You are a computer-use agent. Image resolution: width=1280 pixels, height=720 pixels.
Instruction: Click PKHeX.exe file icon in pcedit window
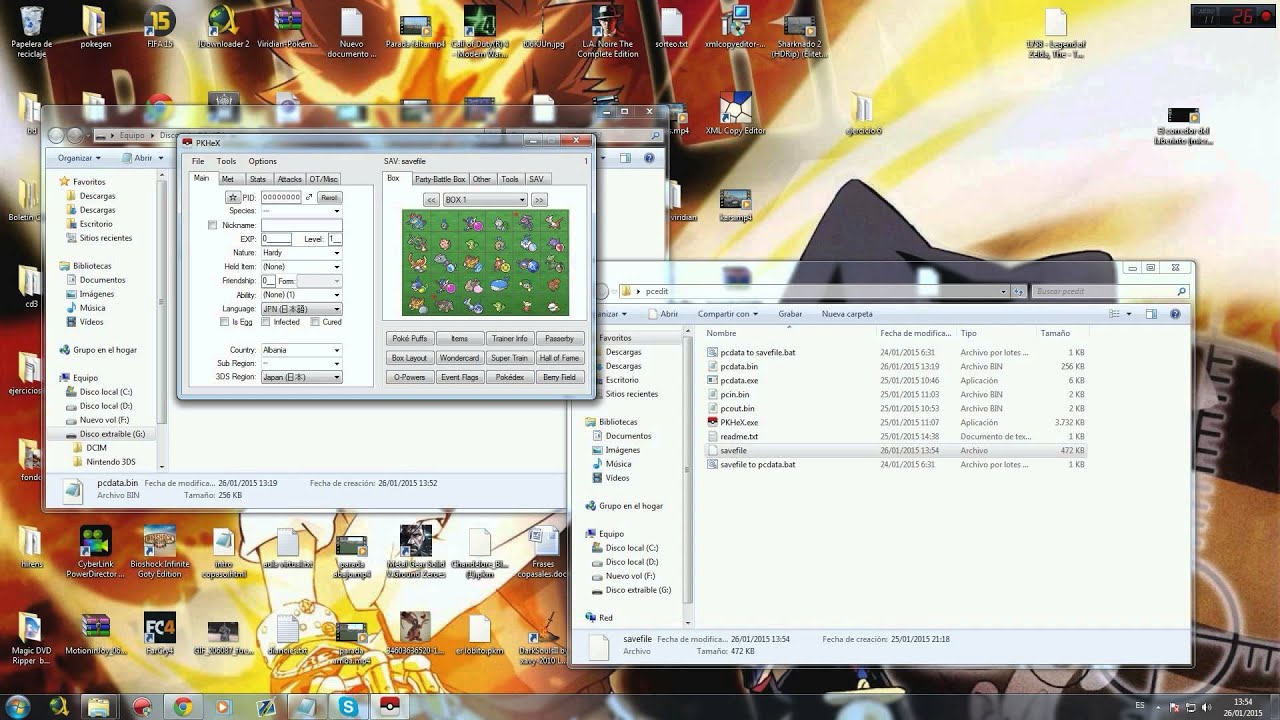click(x=712, y=422)
